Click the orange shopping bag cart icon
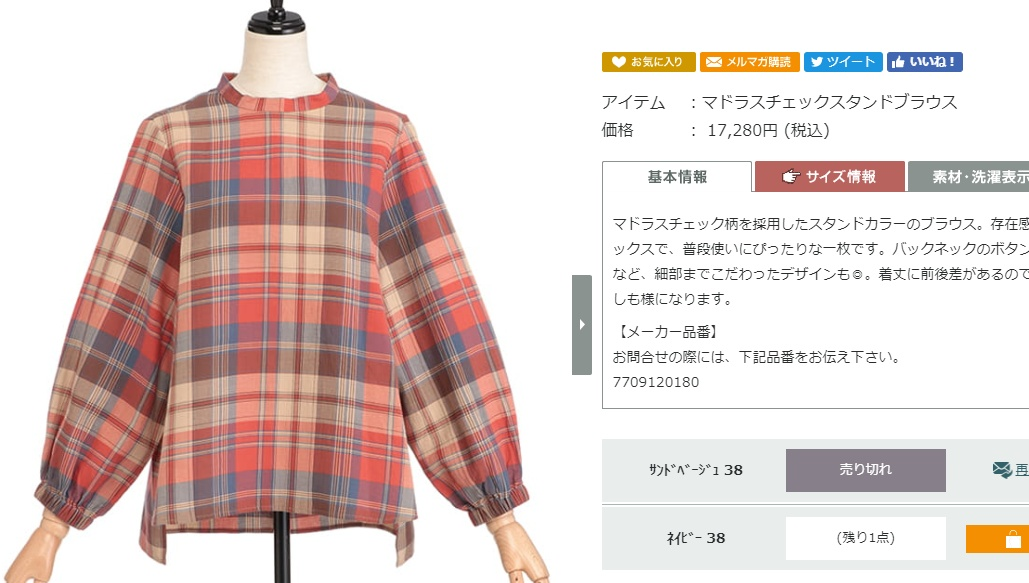1029x583 pixels. 1013,539
